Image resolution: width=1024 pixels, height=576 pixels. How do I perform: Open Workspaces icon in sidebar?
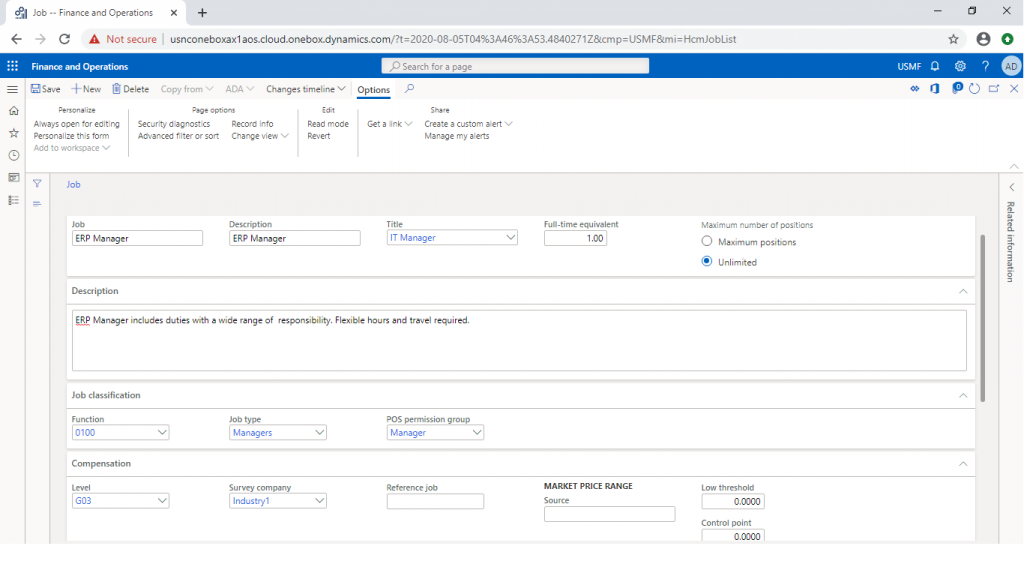click(x=14, y=178)
